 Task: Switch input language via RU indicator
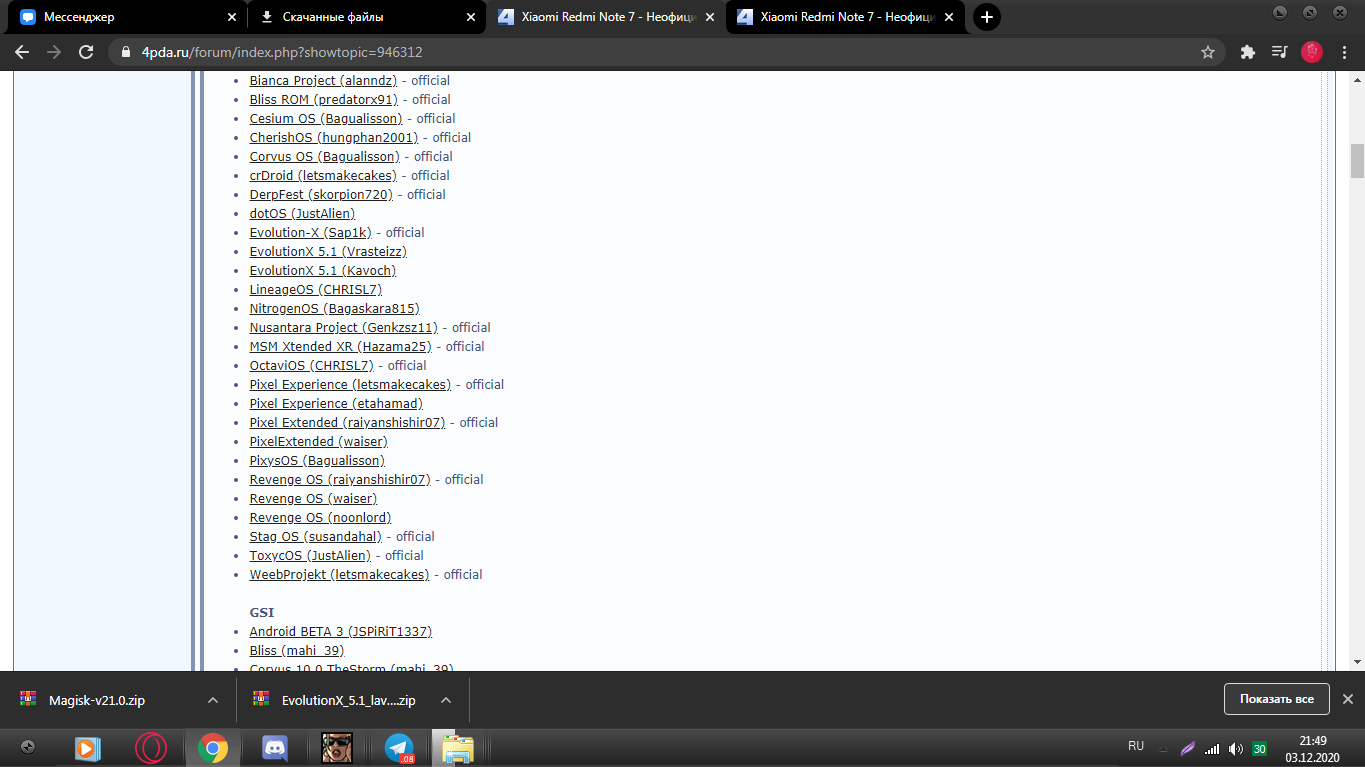coord(1136,746)
